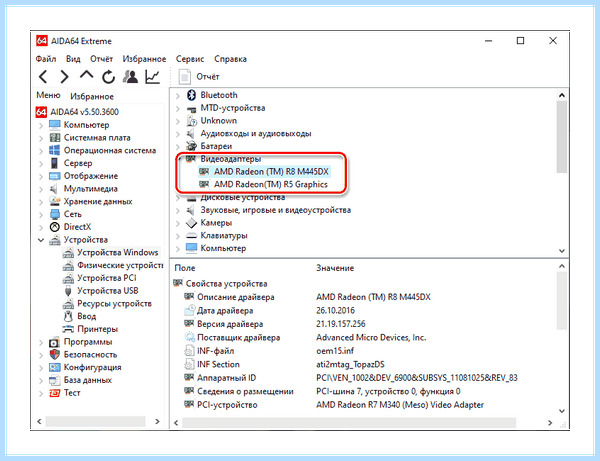Open the Файл menu
600x461 pixels.
click(46, 59)
